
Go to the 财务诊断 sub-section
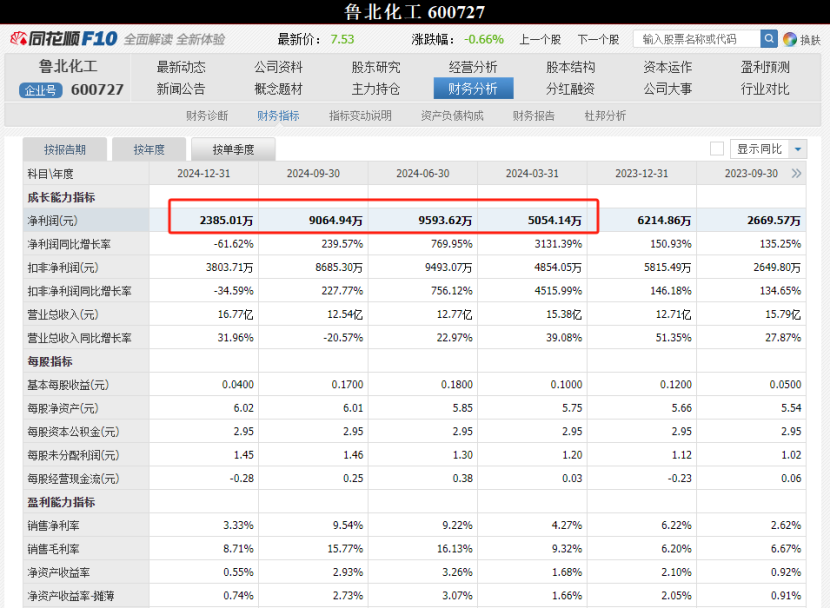tap(207, 116)
